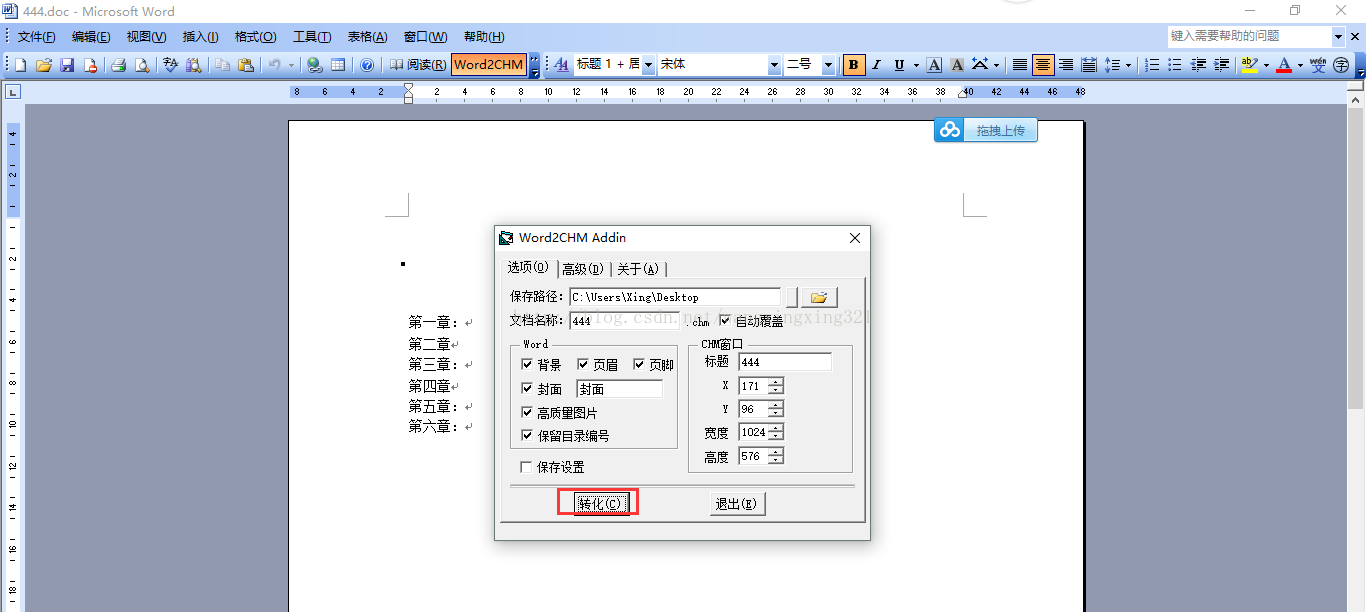1366x612 pixels.
Task: Create a new blank document
Action: coord(20,65)
